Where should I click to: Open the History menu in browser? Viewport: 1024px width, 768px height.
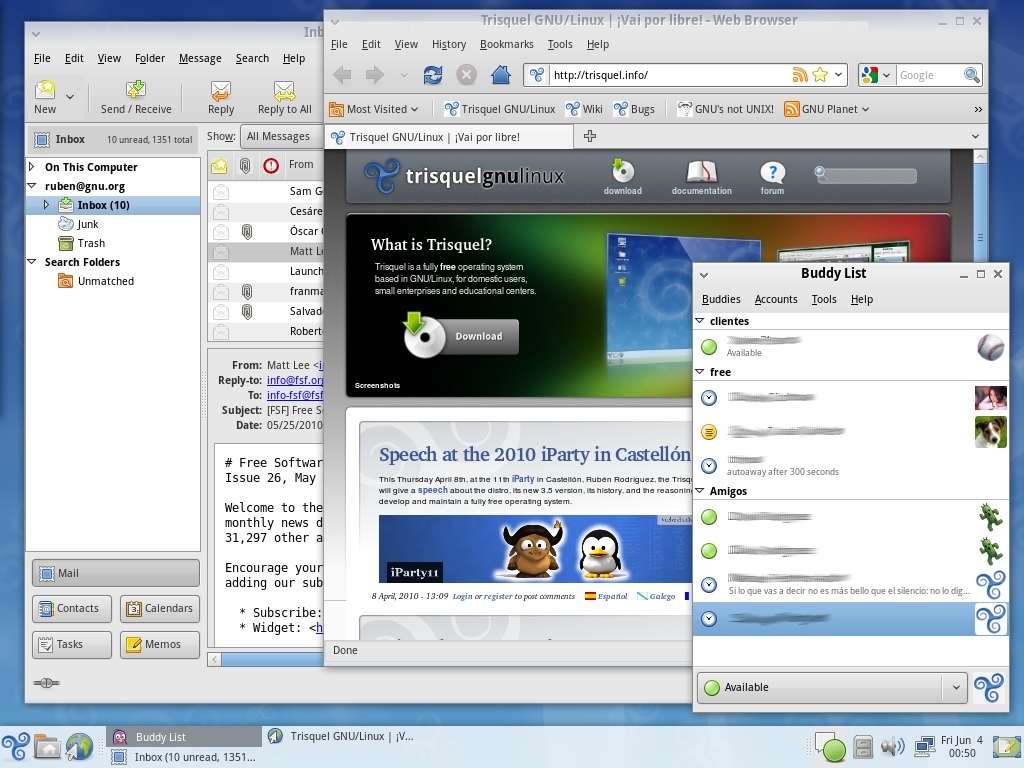point(449,44)
